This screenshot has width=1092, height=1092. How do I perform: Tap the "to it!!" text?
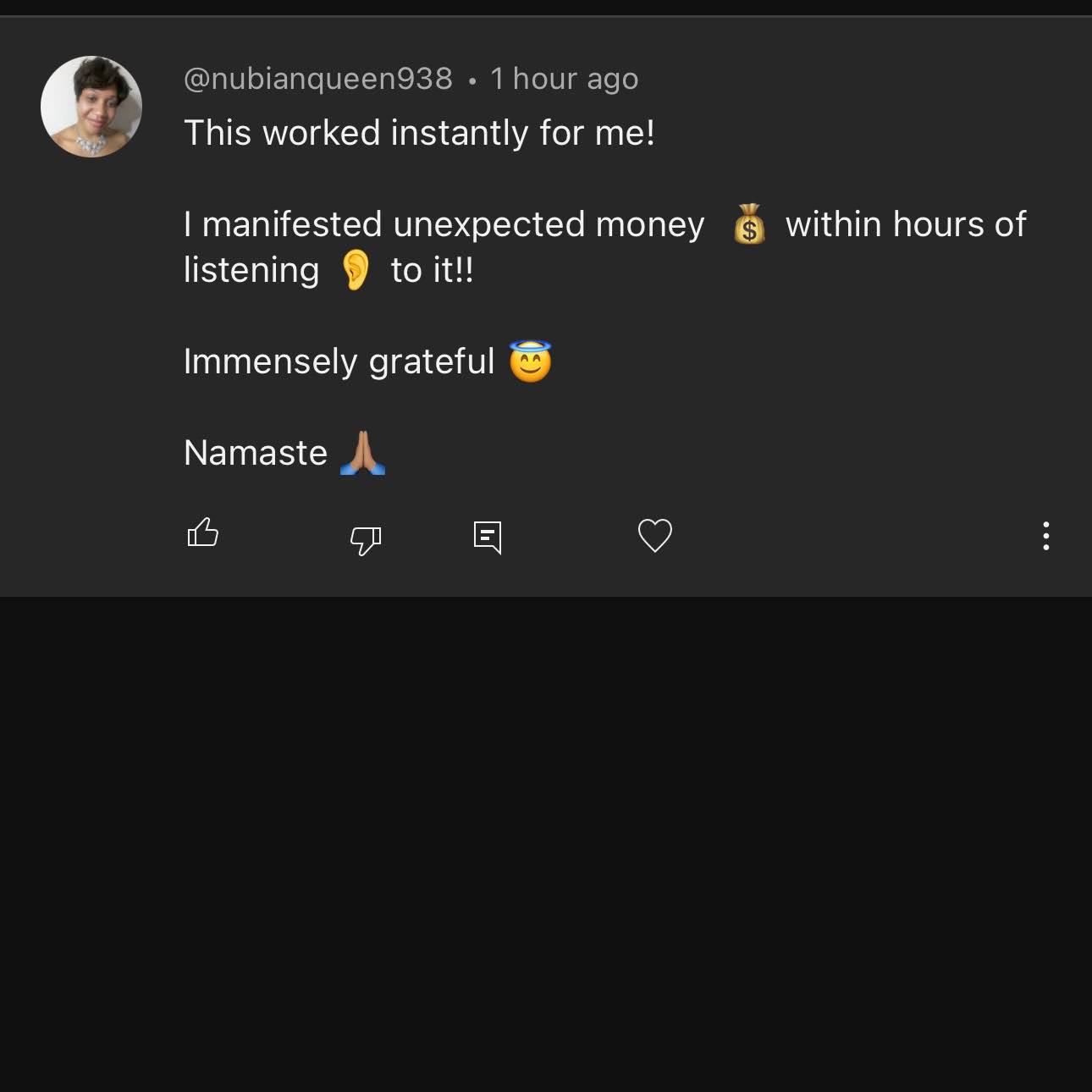pos(432,270)
